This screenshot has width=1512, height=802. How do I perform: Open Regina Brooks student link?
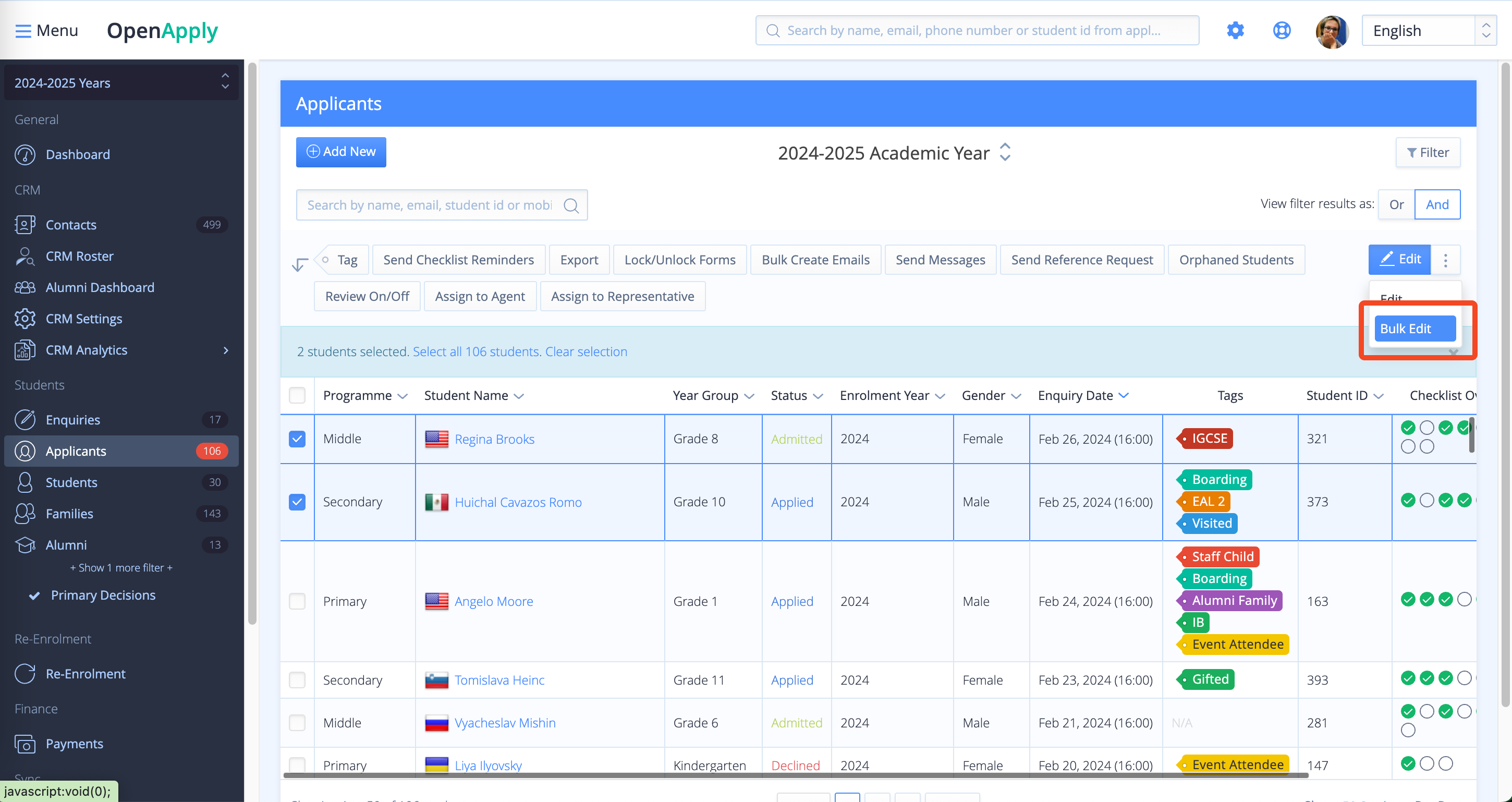point(494,439)
